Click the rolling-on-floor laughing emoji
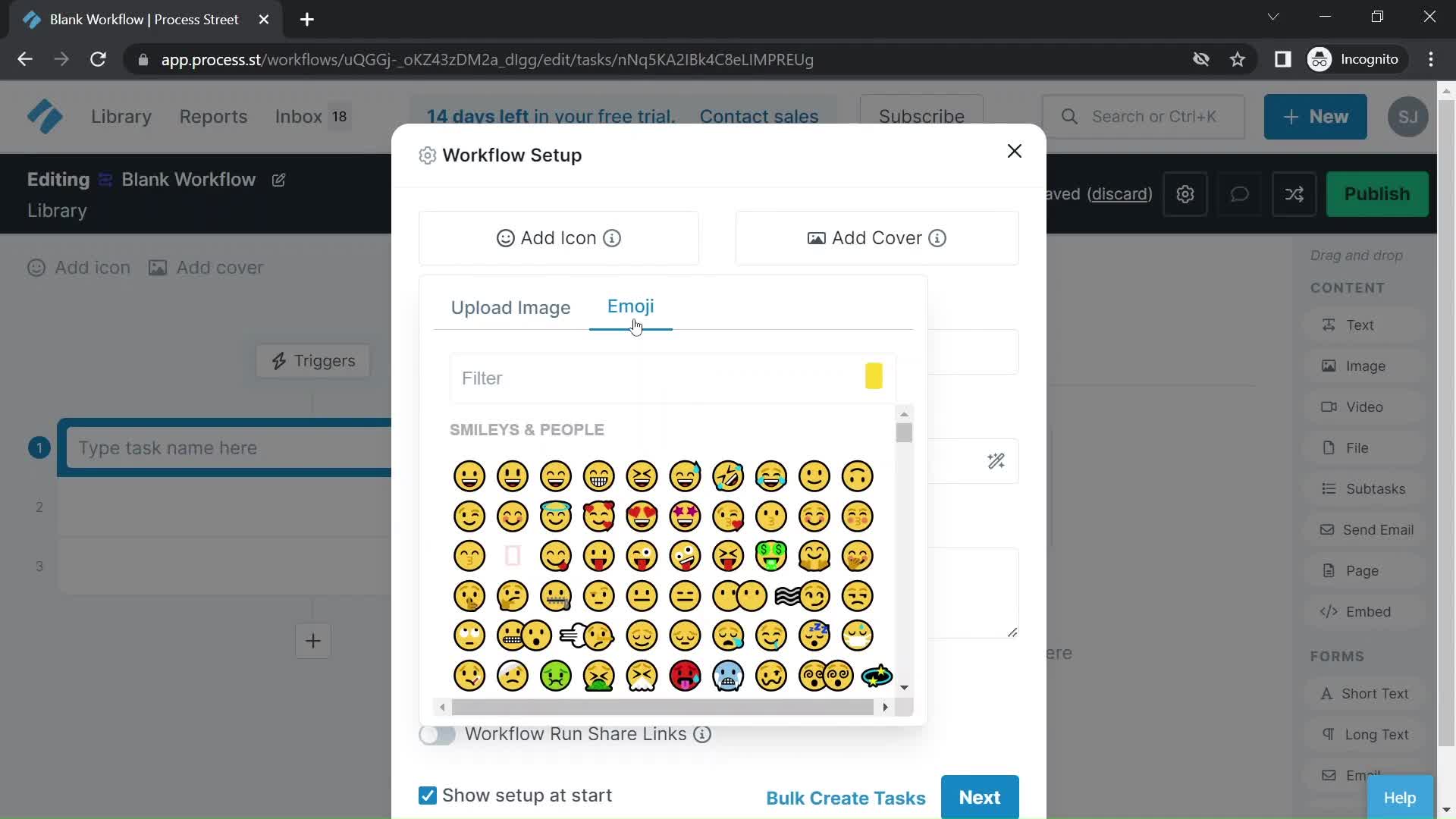The height and width of the screenshot is (819, 1456). pyautogui.click(x=727, y=476)
